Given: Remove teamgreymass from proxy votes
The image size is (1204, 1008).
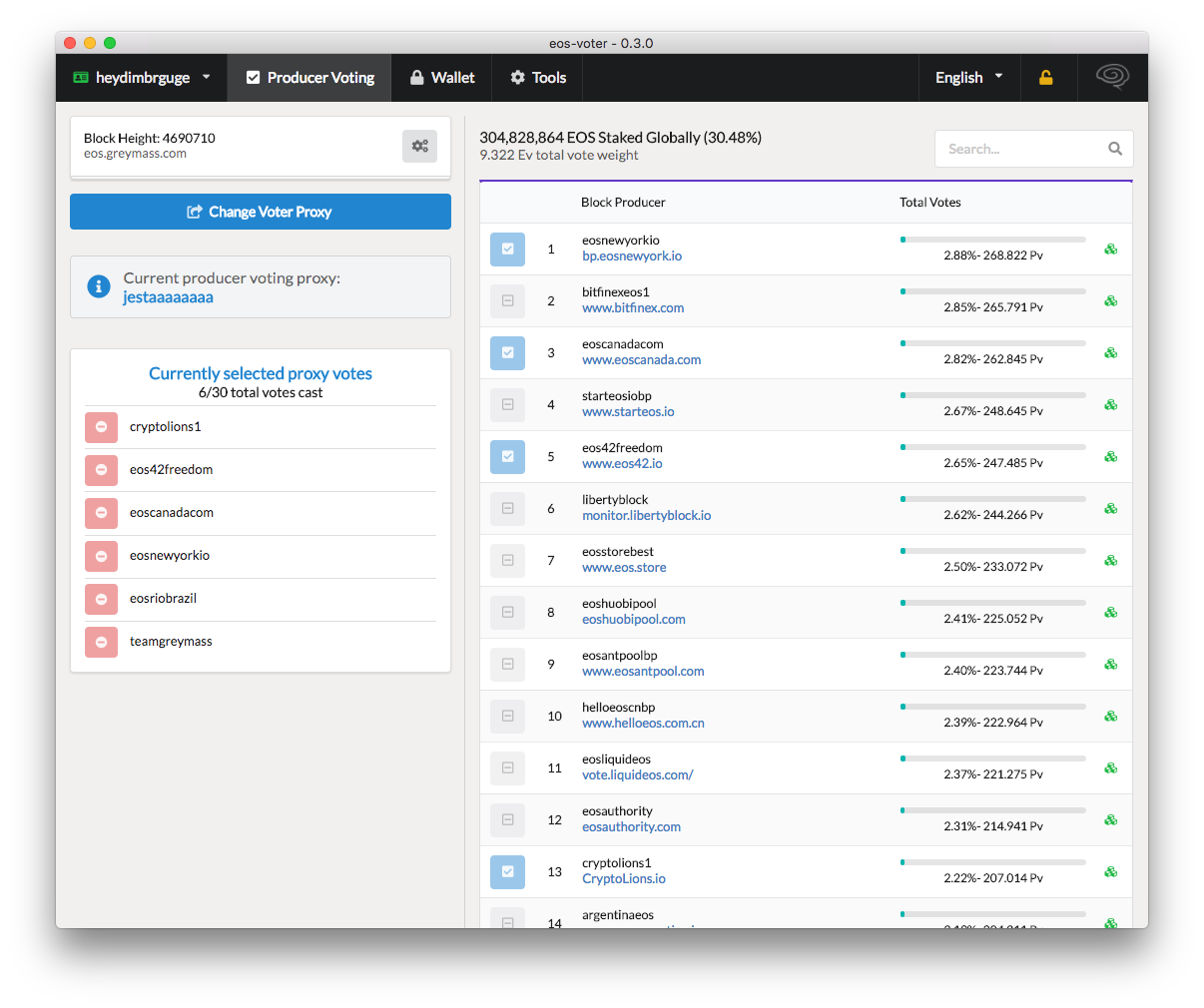Looking at the screenshot, I should click(x=101, y=642).
